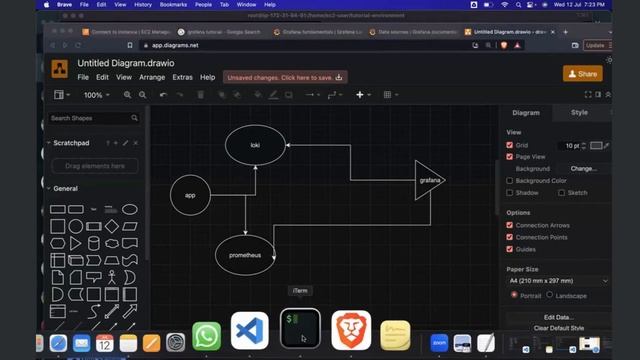Collapse the General shapes section
This screenshot has width=640, height=360.
(x=49, y=189)
